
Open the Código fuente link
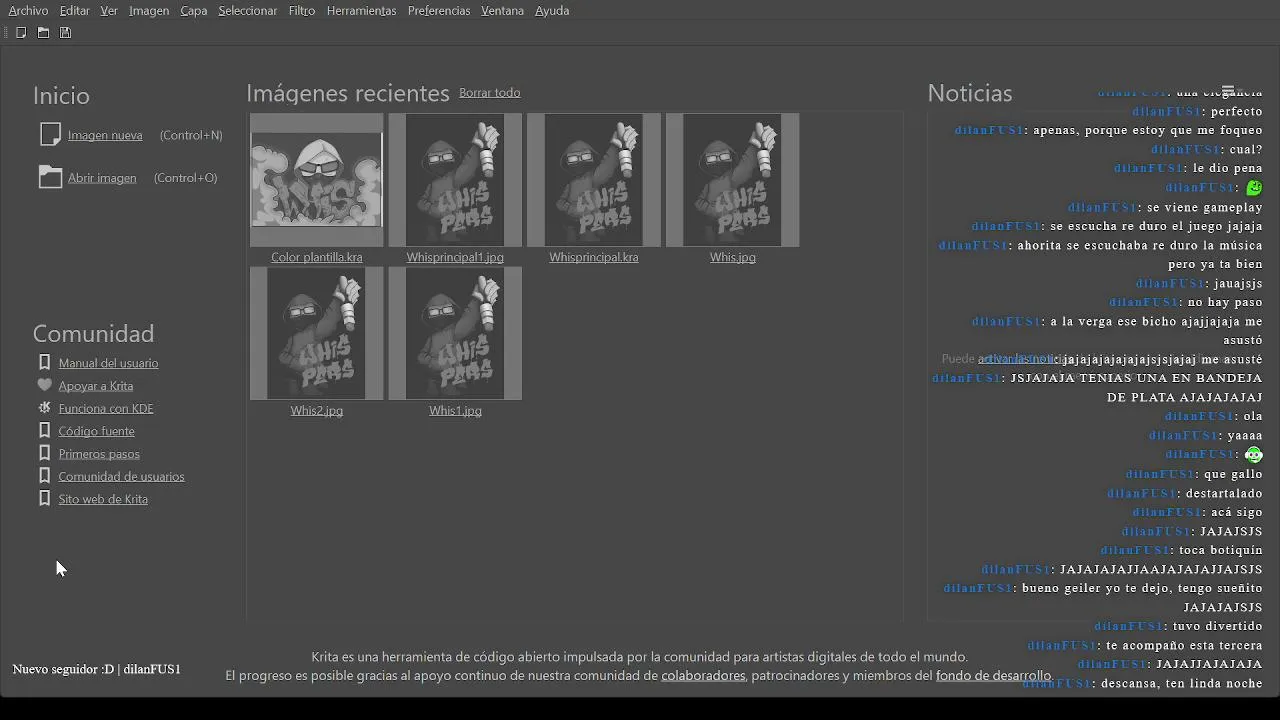tap(96, 431)
